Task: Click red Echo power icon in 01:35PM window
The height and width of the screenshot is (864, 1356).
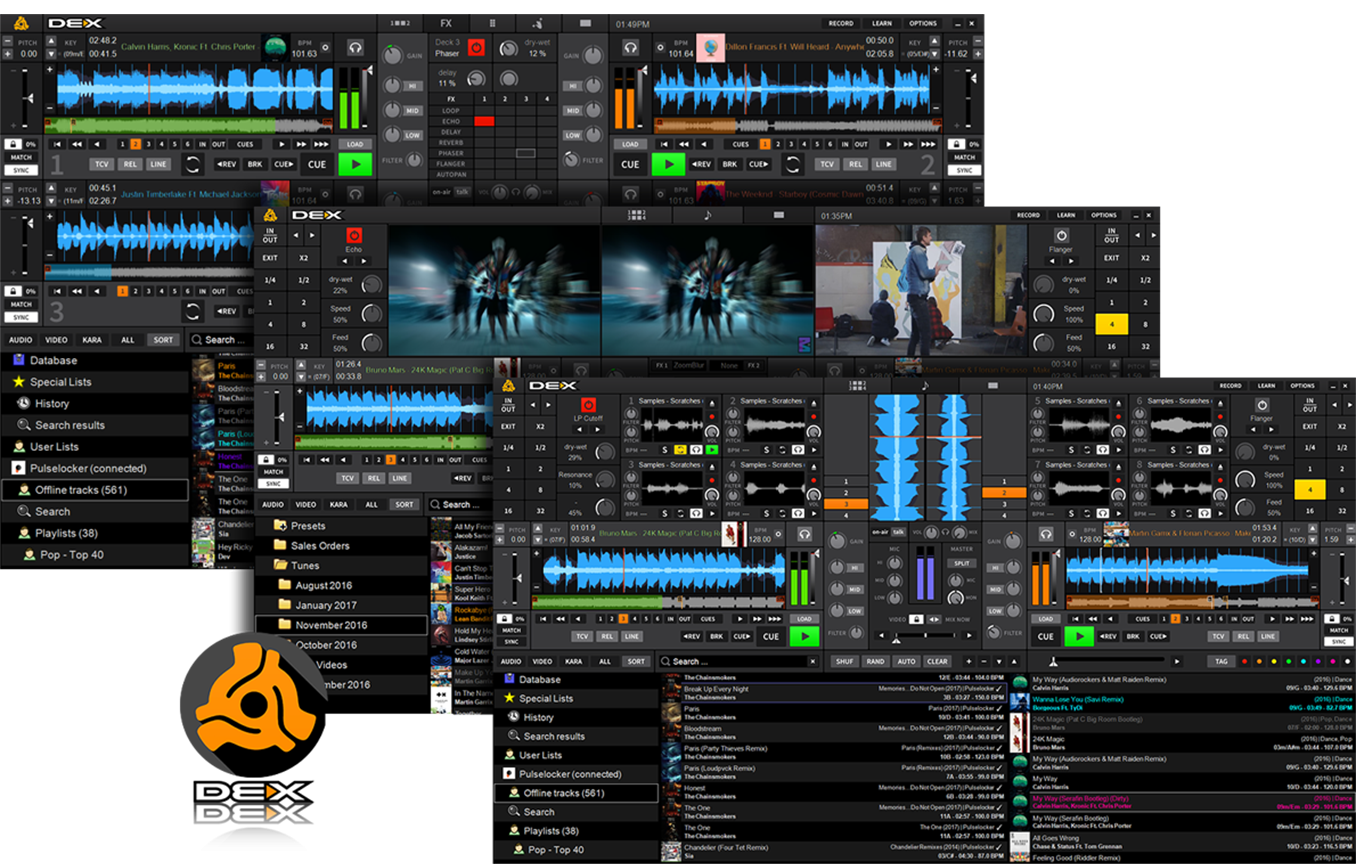Action: tap(353, 237)
